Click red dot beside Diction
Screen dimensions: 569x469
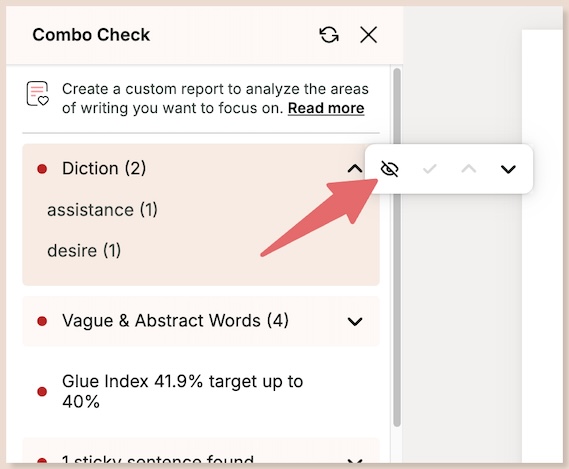[42, 169]
